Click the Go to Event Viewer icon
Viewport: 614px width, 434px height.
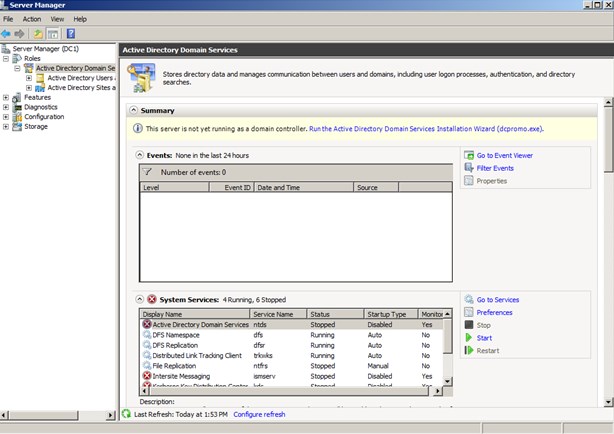click(469, 155)
